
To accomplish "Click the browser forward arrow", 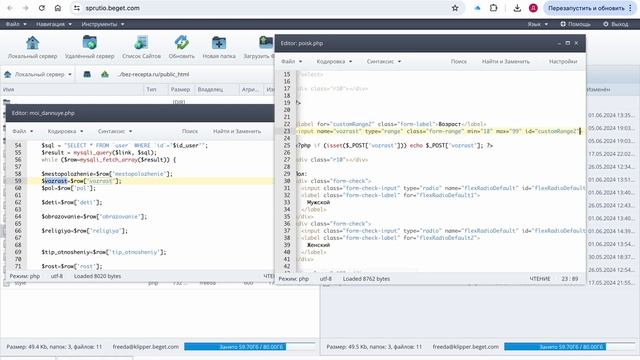I will tap(25, 8).
